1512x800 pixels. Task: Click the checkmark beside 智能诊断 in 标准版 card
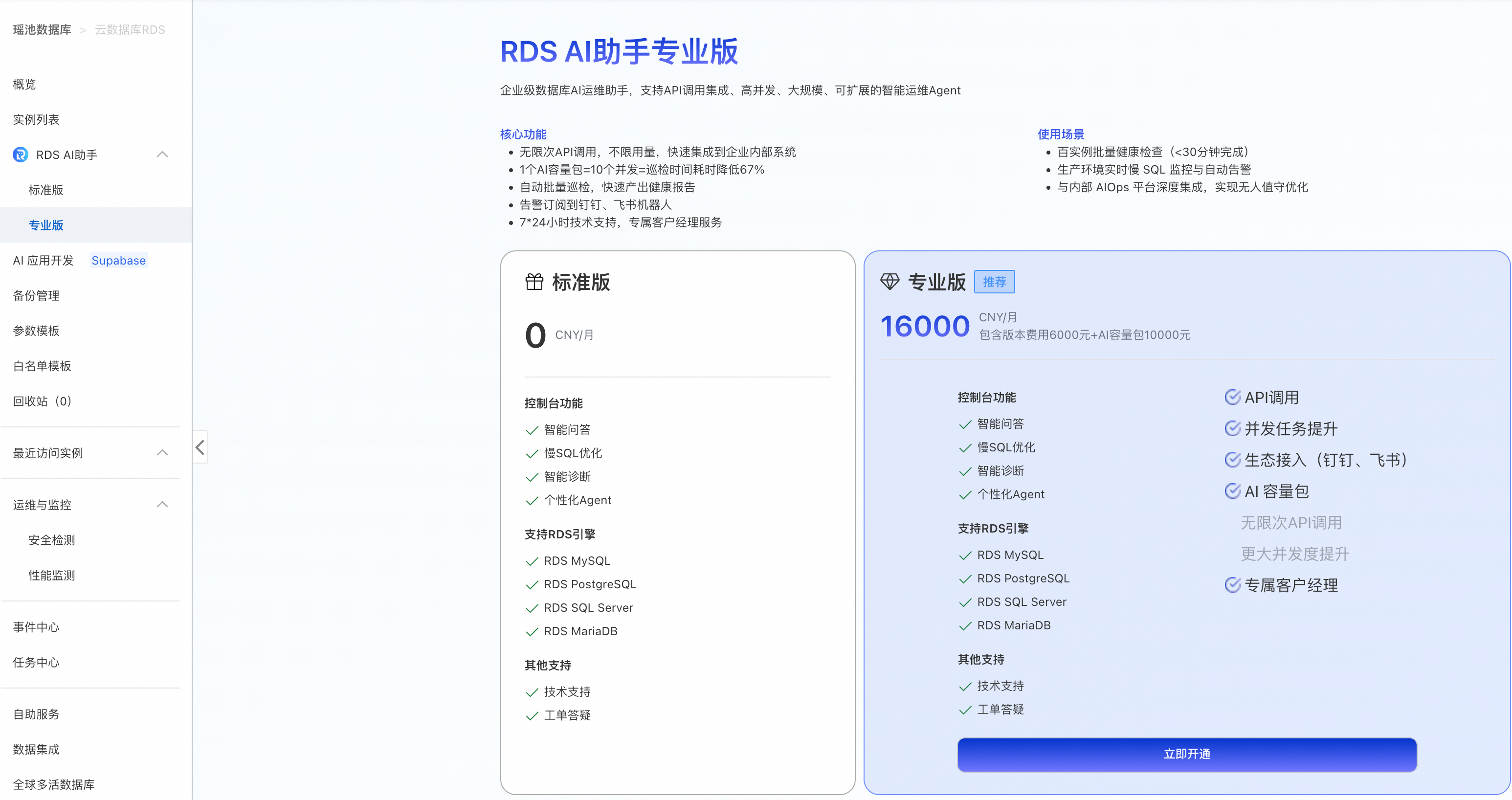(x=532, y=477)
